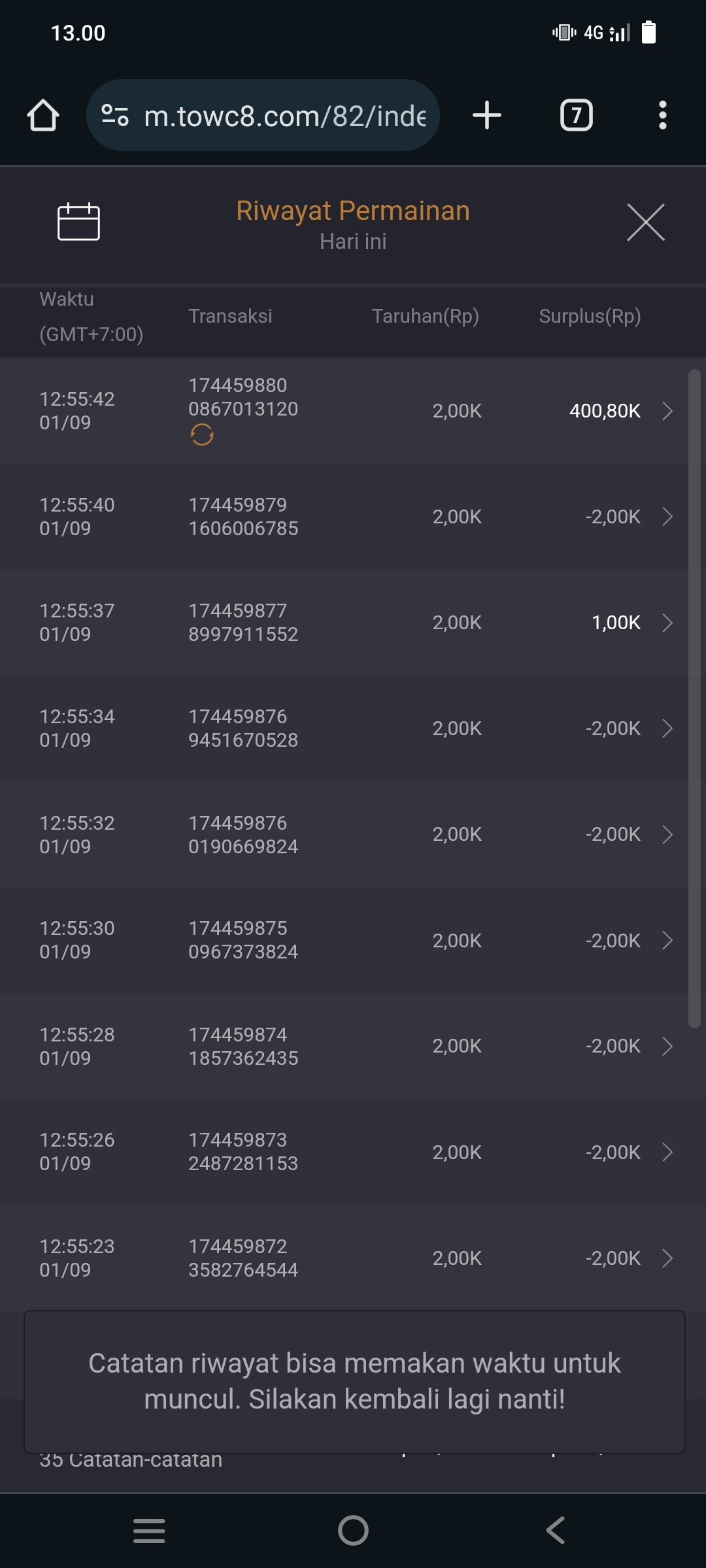Tap Android recent apps navigation button
The width and height of the screenshot is (706, 1568).
tap(149, 1530)
